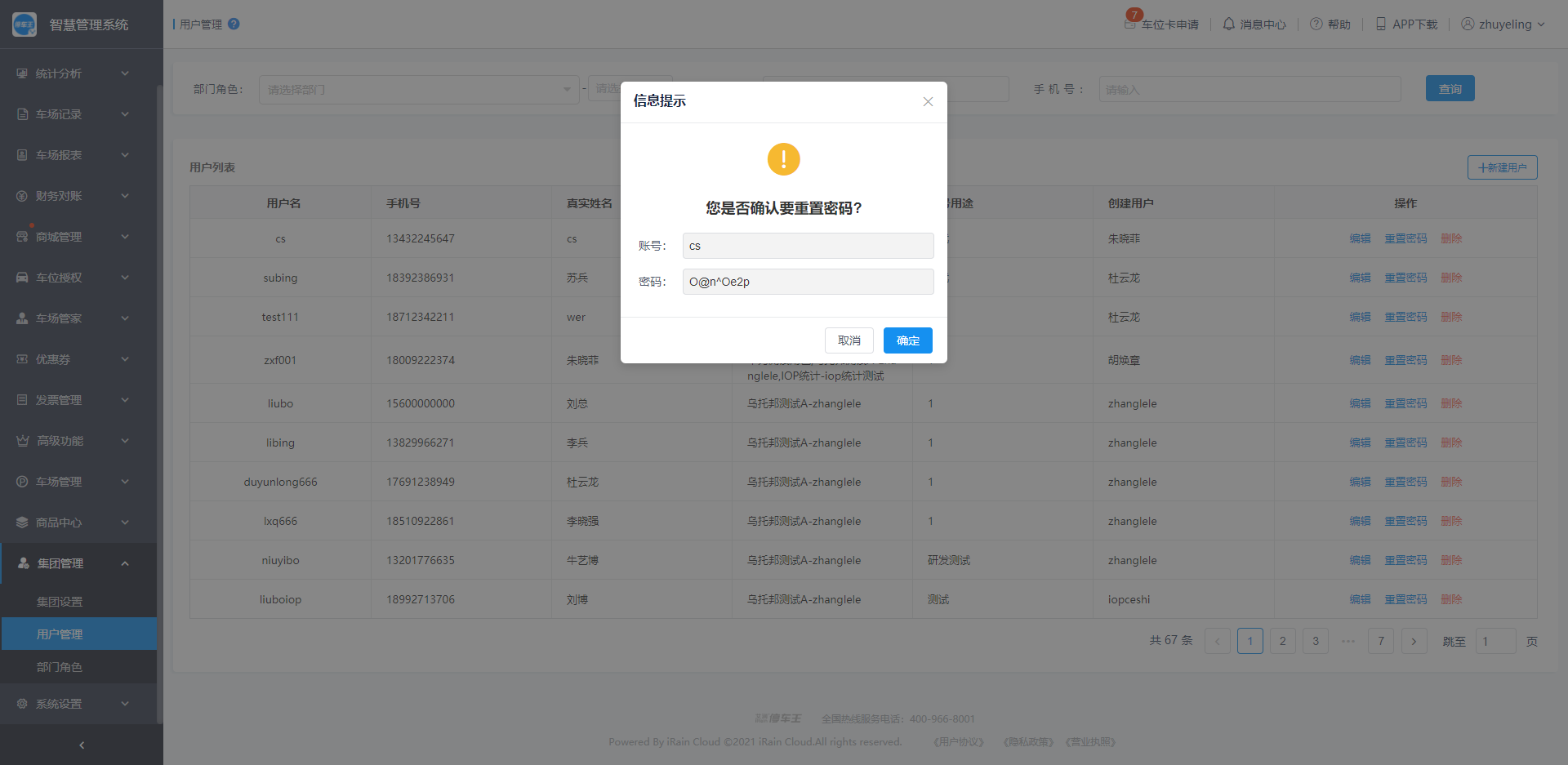Click the 车场记录 sidebar icon
Screen dimensions: 1568x765
point(22,114)
